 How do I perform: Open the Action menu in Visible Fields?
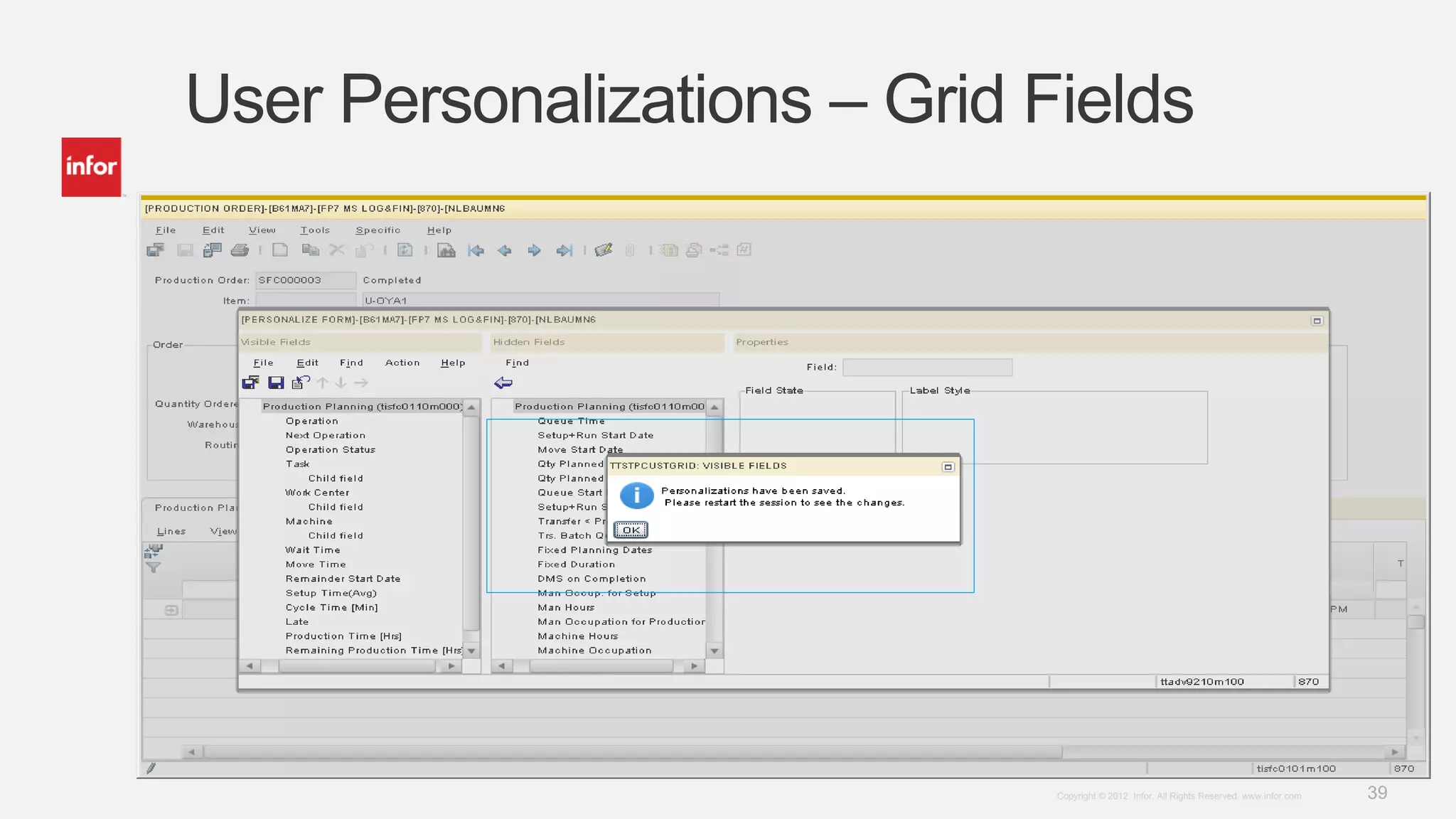click(x=402, y=363)
